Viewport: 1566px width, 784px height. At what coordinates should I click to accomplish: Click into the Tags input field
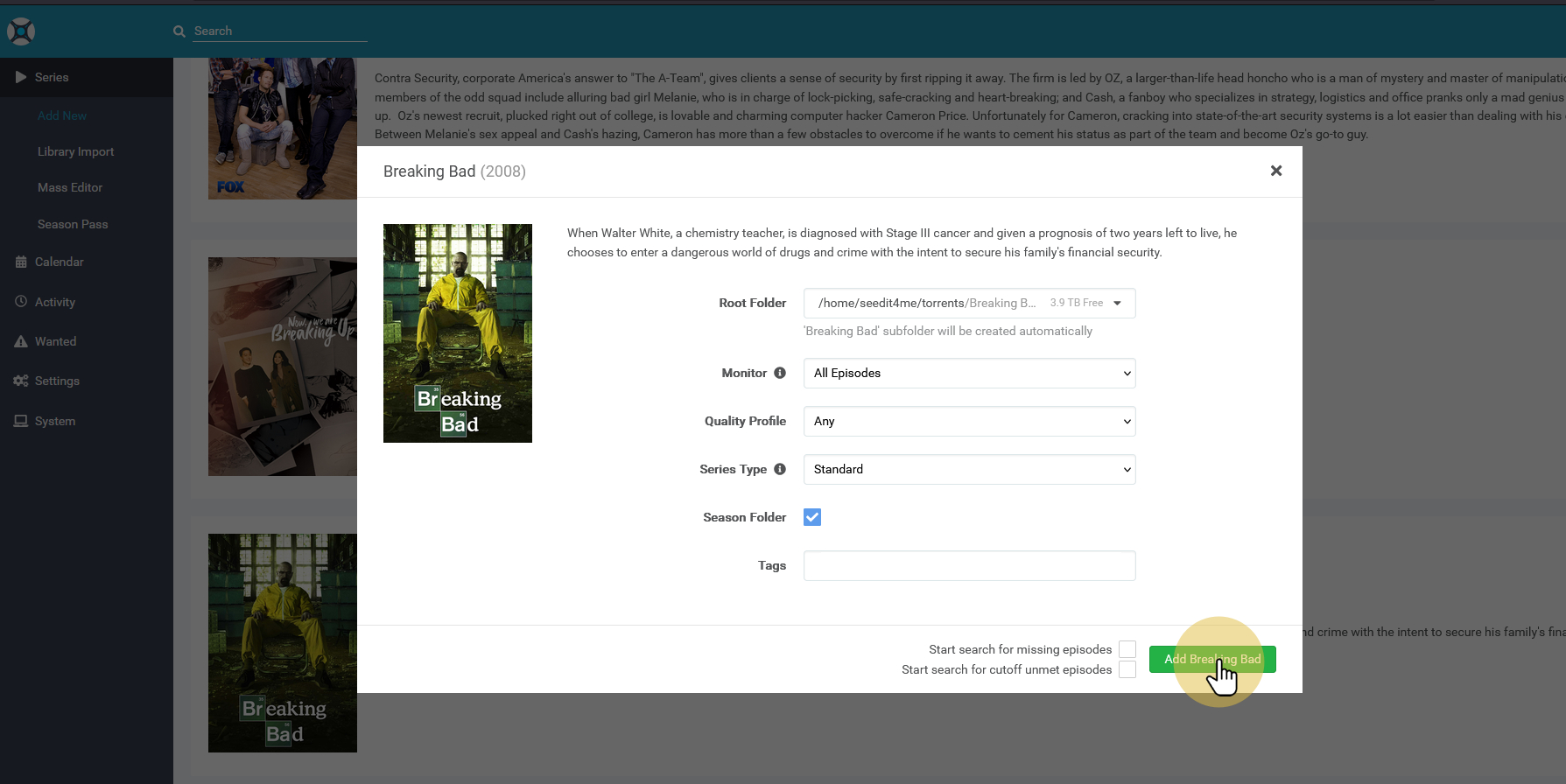pyautogui.click(x=970, y=565)
